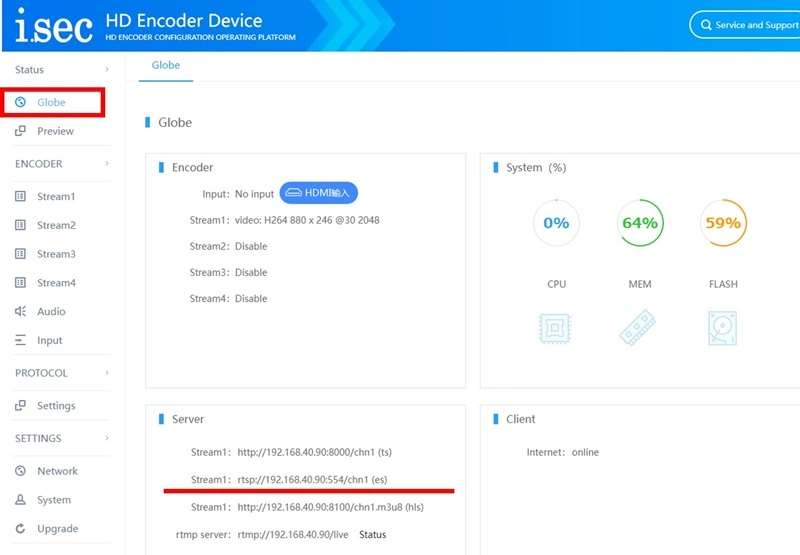Open the Preview menu item
The image size is (800, 555).
click(55, 131)
